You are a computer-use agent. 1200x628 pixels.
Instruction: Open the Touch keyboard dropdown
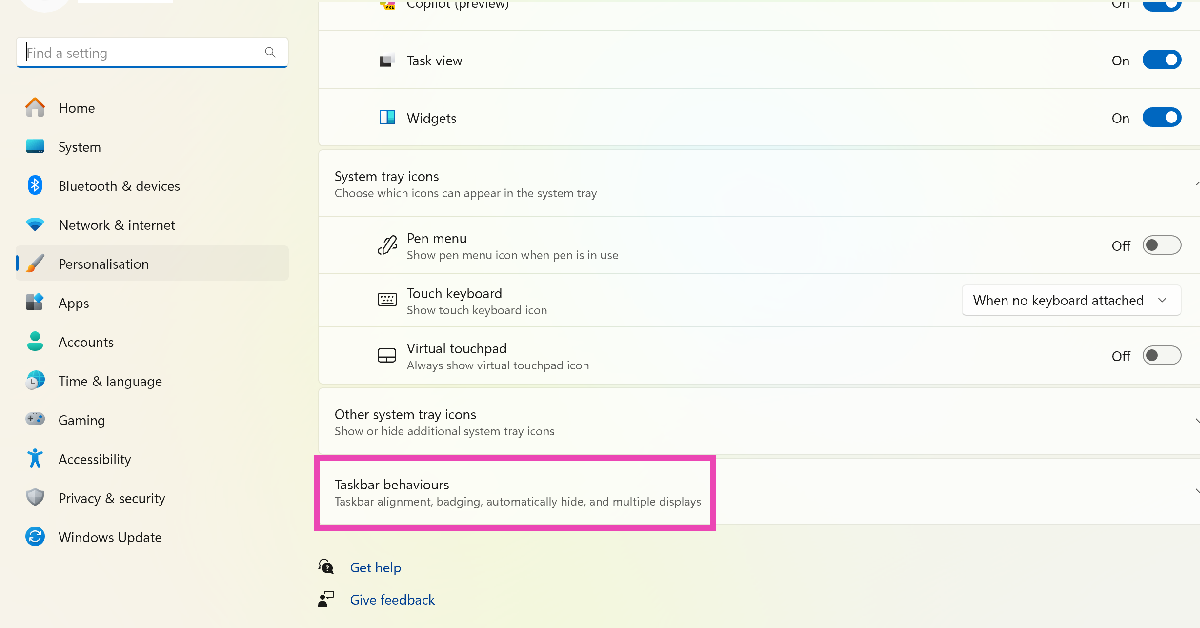(1069, 300)
